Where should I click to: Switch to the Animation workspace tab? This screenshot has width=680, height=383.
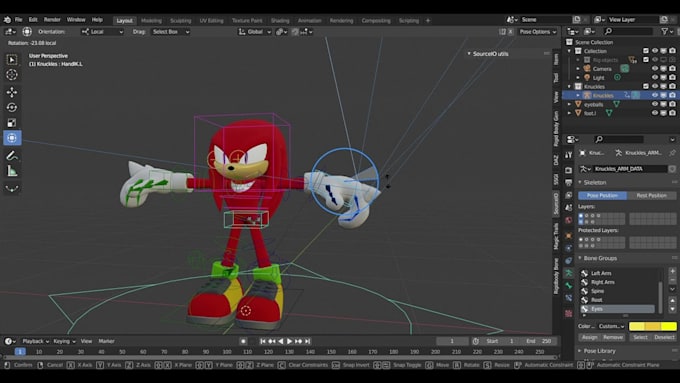309,20
